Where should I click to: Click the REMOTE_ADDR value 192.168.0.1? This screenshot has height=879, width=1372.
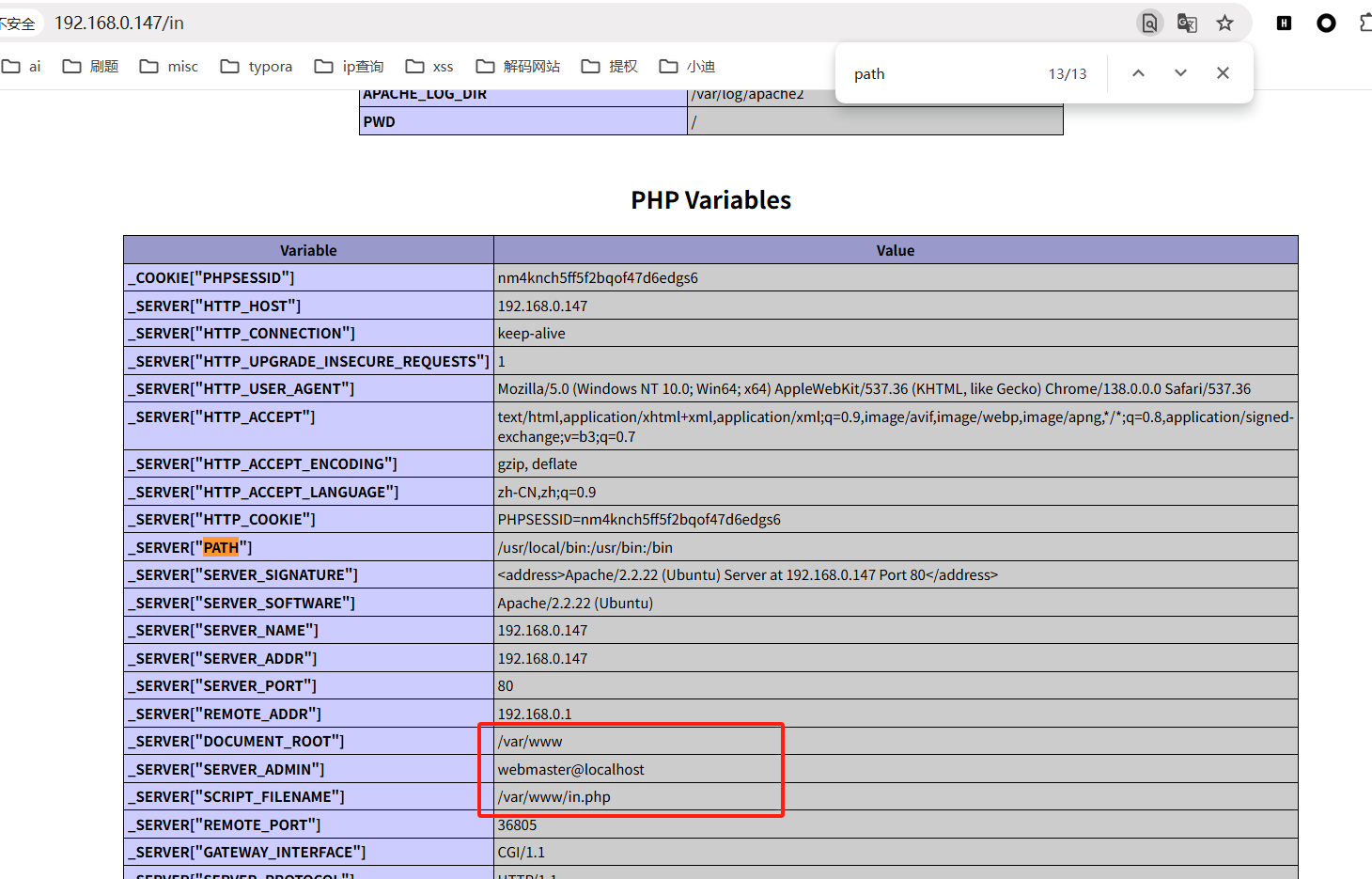[x=535, y=714]
